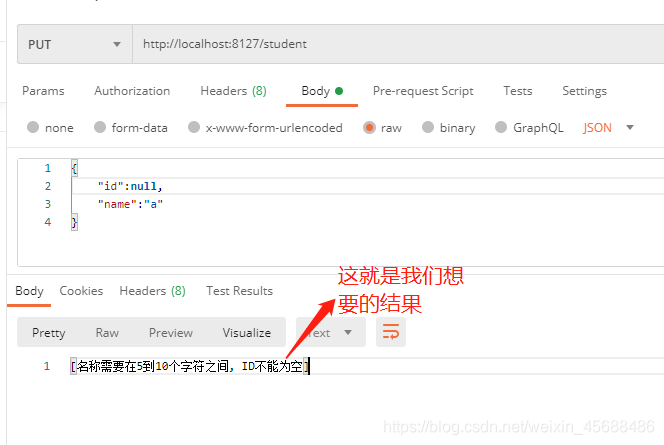
Task: Select form-data body type
Action: 131,127
